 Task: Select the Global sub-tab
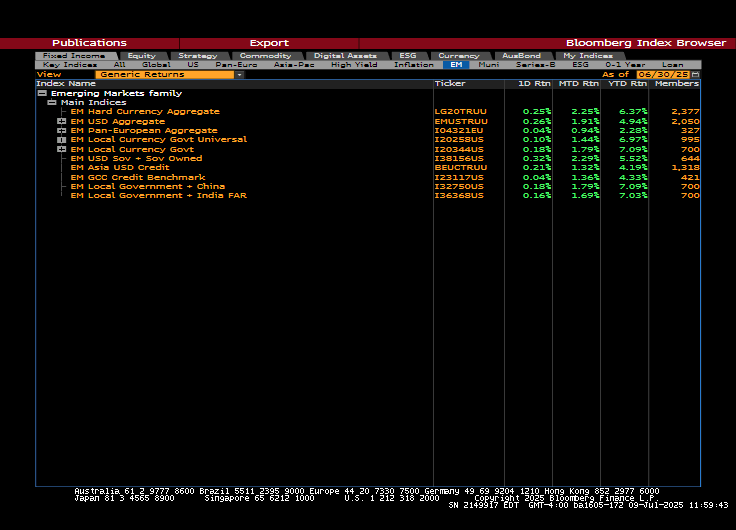tap(156, 65)
